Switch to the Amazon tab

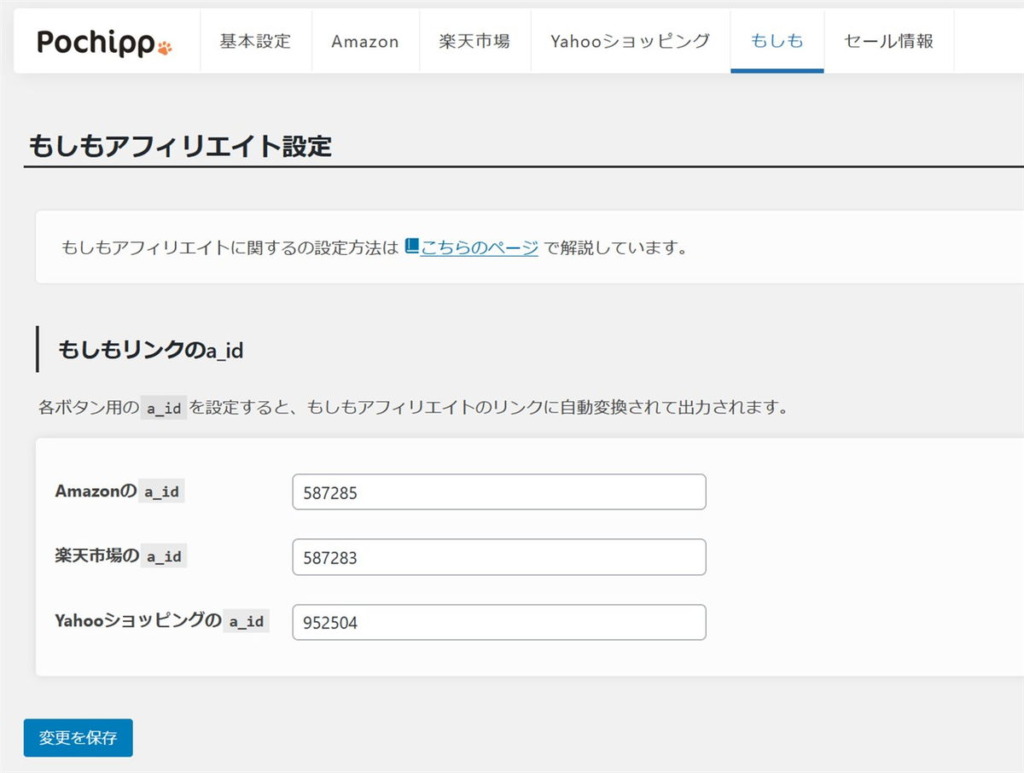coord(365,41)
